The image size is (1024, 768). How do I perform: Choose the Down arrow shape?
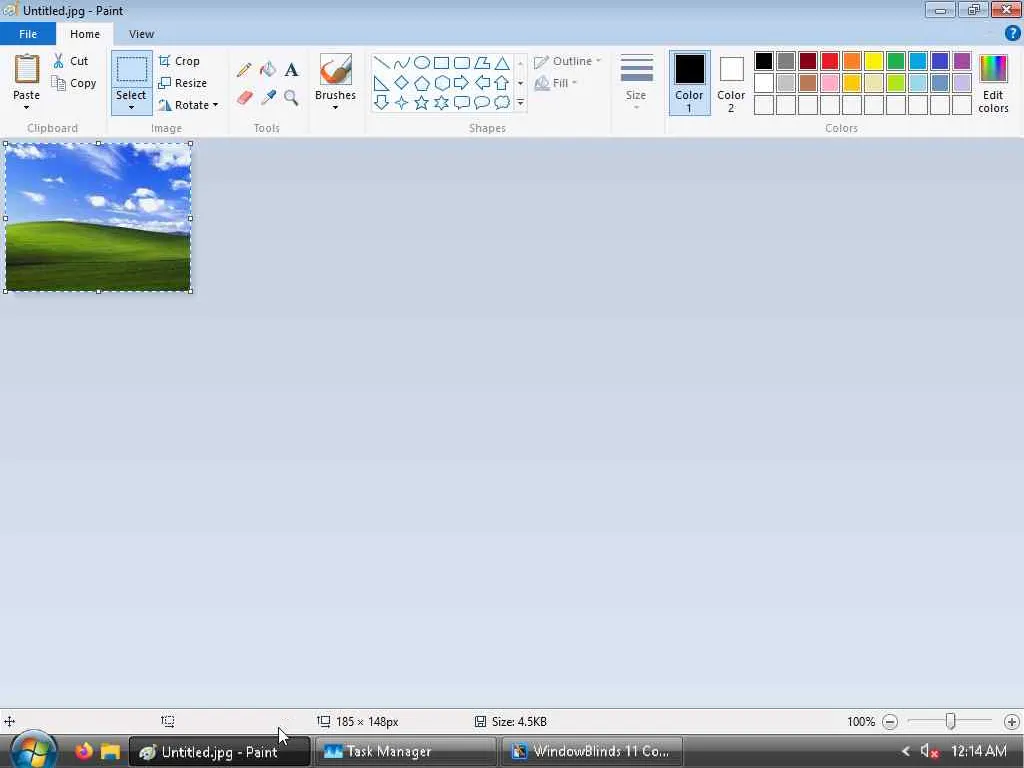pos(381,103)
